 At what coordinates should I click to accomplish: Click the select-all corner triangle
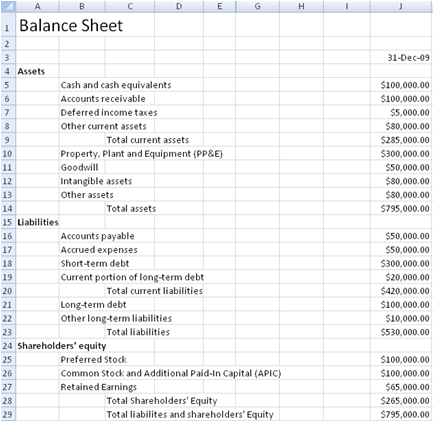coord(8,7)
